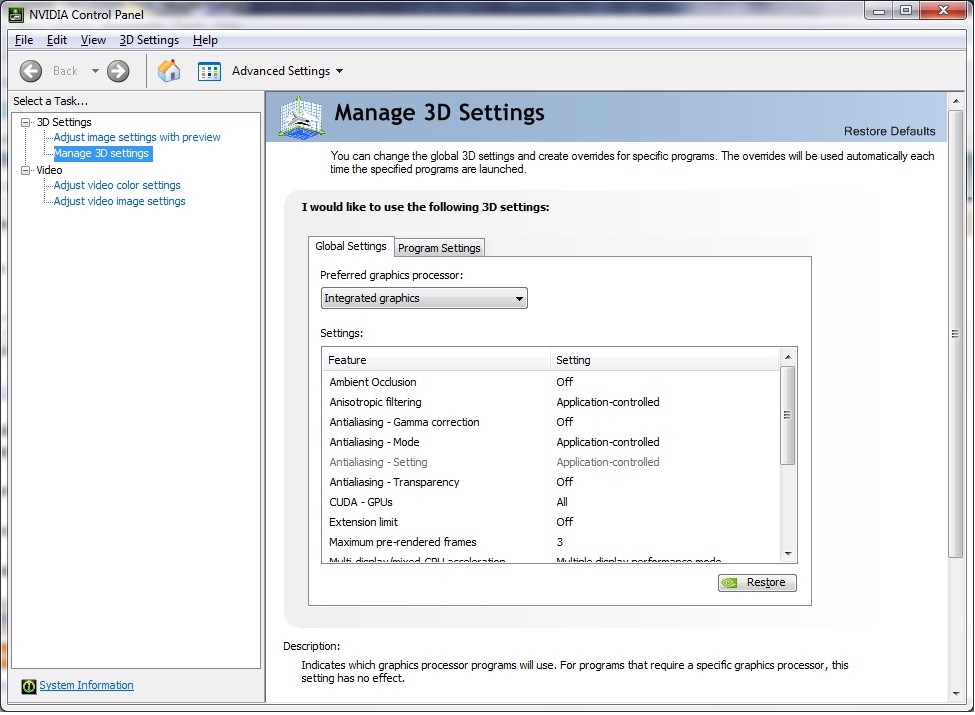Viewport: 975px width, 715px height.
Task: Open the Help menu
Action: point(205,40)
